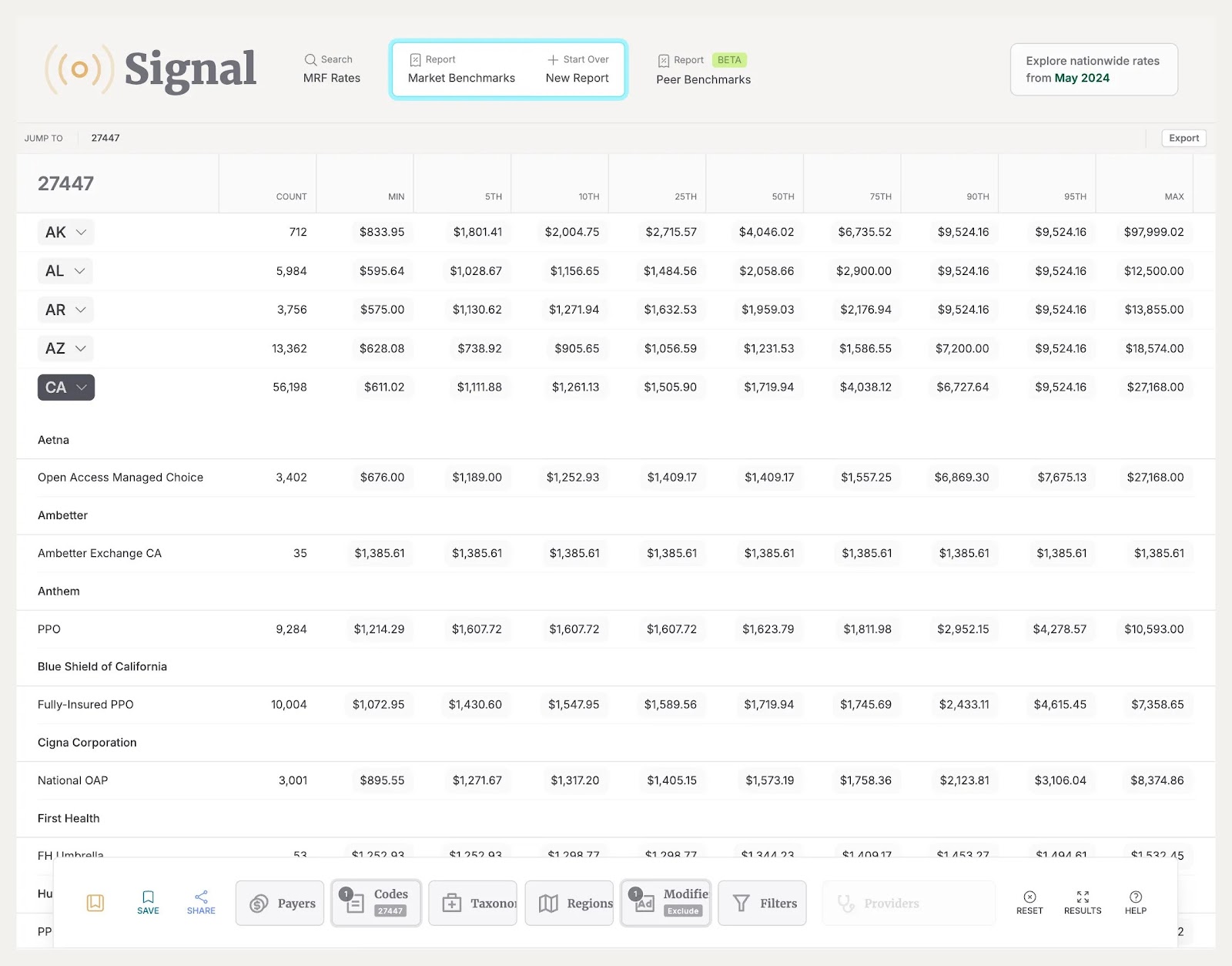This screenshot has width=1232, height=966.
Task: Open Peer Benchmarks beta report
Action: pyautogui.click(x=703, y=69)
